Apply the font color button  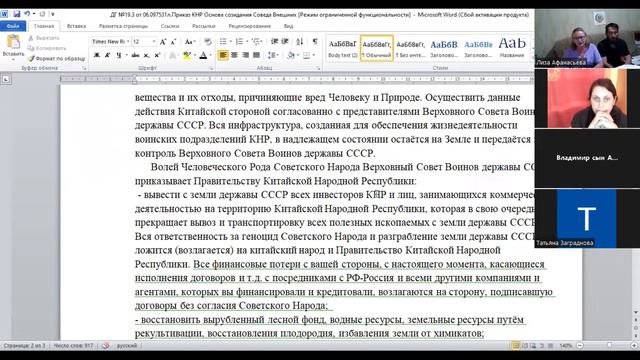tap(203, 55)
